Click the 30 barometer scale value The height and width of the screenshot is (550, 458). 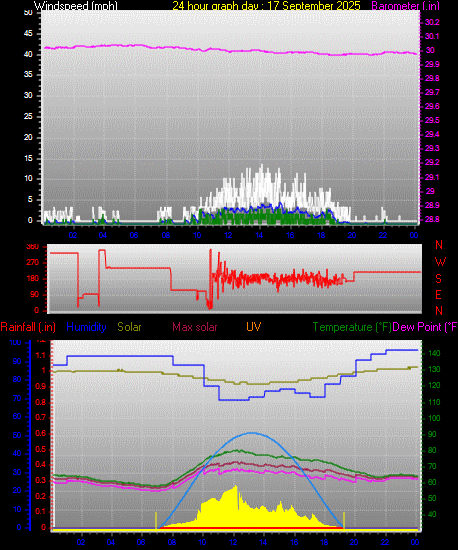point(430,50)
